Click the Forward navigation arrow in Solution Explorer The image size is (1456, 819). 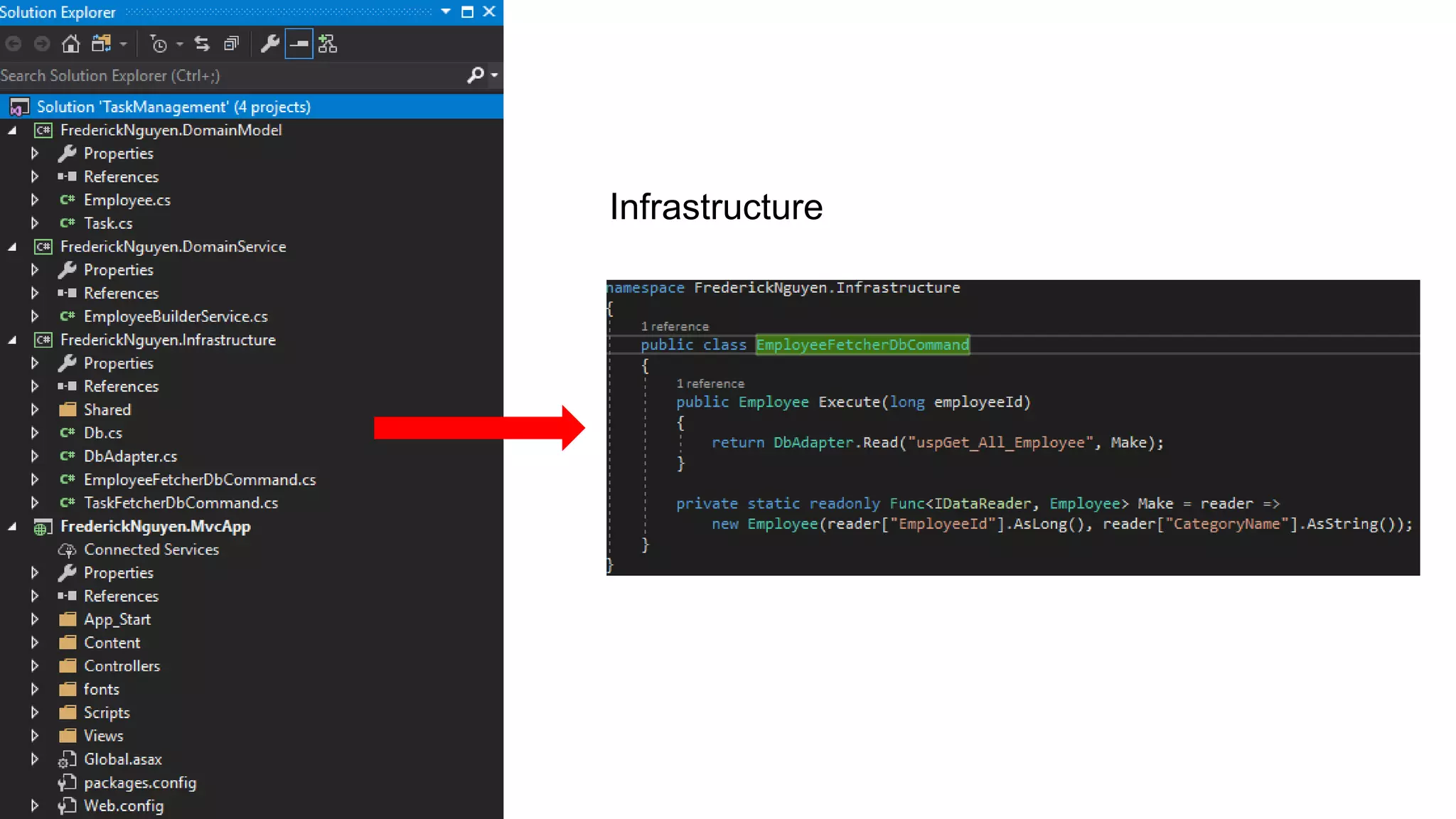(42, 44)
